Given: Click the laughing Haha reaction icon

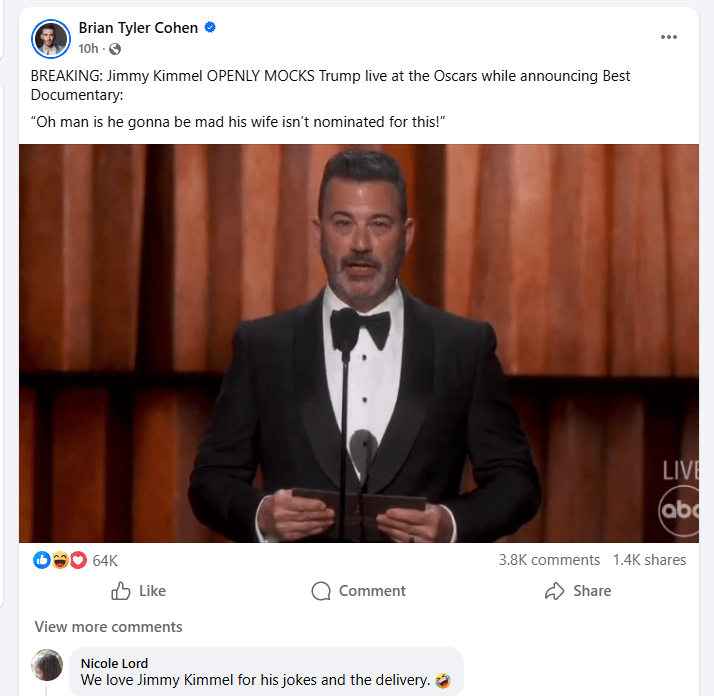Looking at the screenshot, I should pos(60,560).
